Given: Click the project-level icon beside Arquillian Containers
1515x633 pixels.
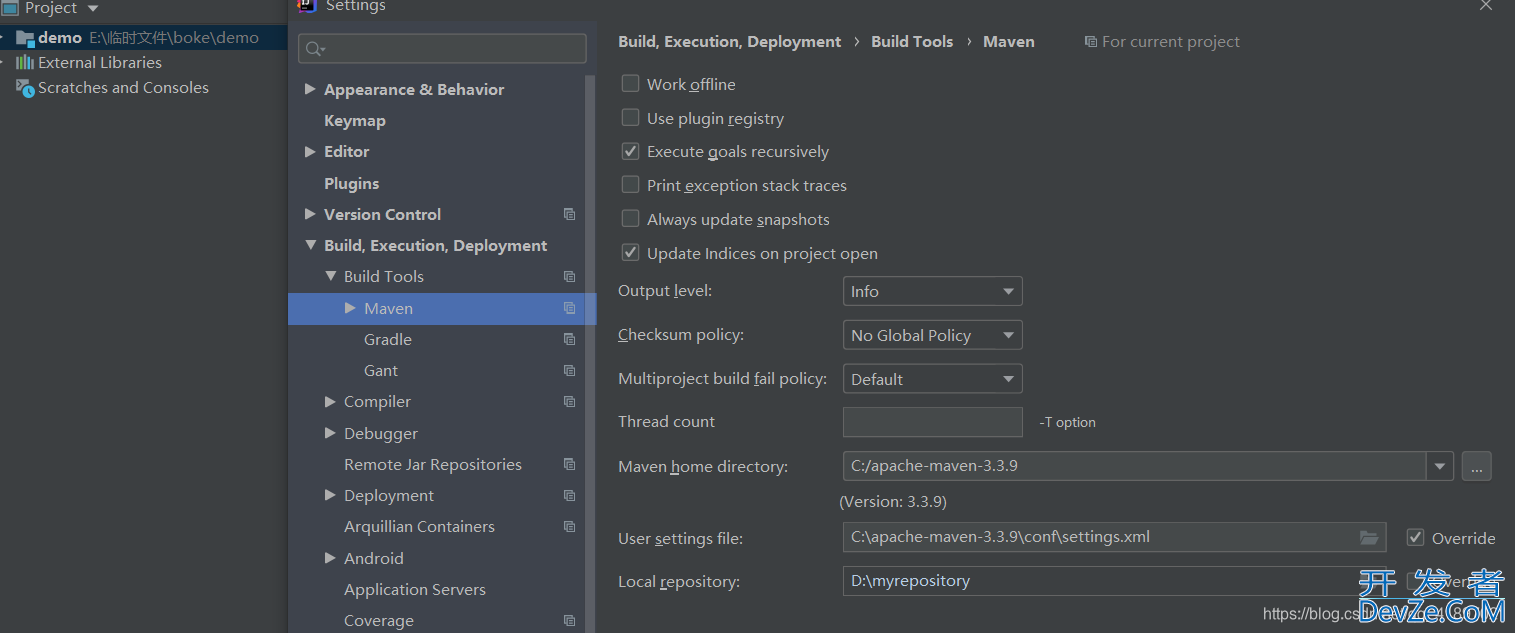Looking at the screenshot, I should pyautogui.click(x=569, y=526).
